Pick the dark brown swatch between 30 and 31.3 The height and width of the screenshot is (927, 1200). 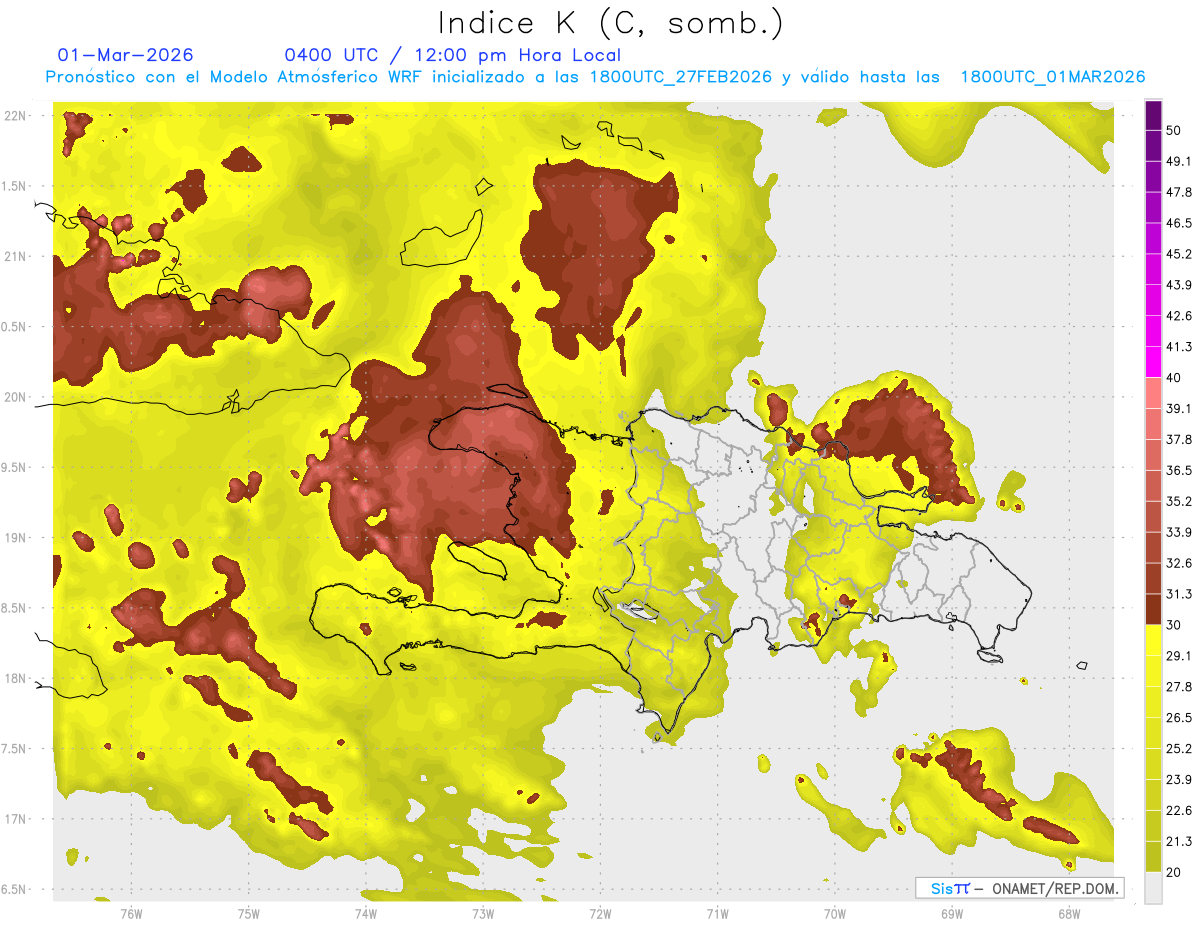(1153, 609)
